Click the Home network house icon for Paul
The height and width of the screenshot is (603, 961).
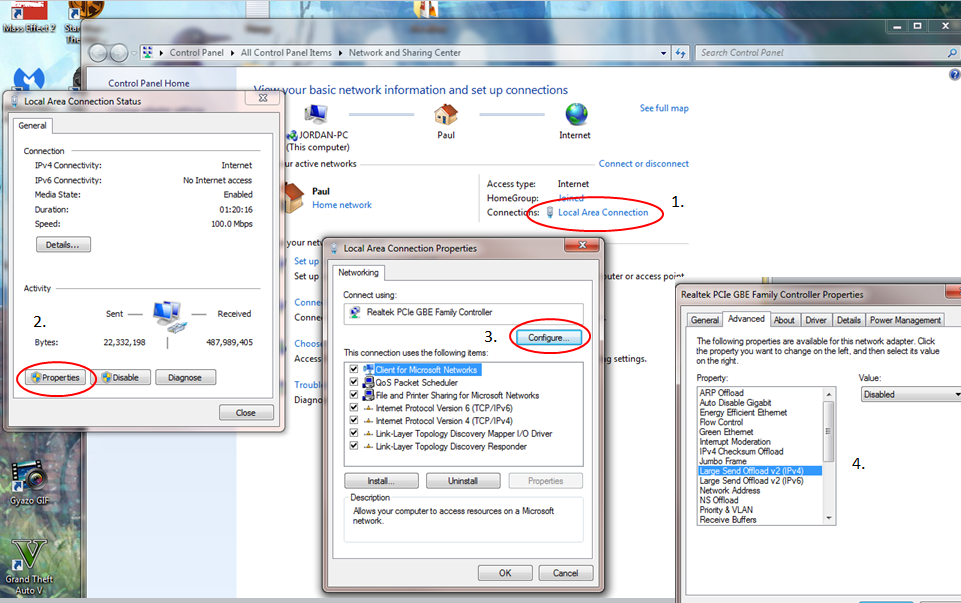click(294, 197)
